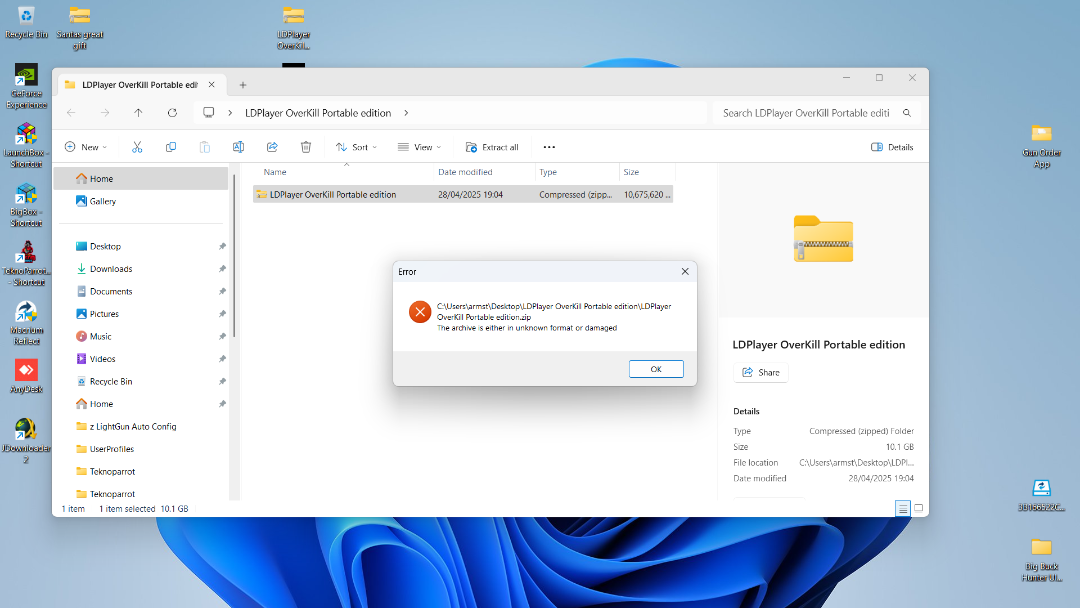Open a new tab with plus button
1080x608 pixels.
click(x=242, y=85)
